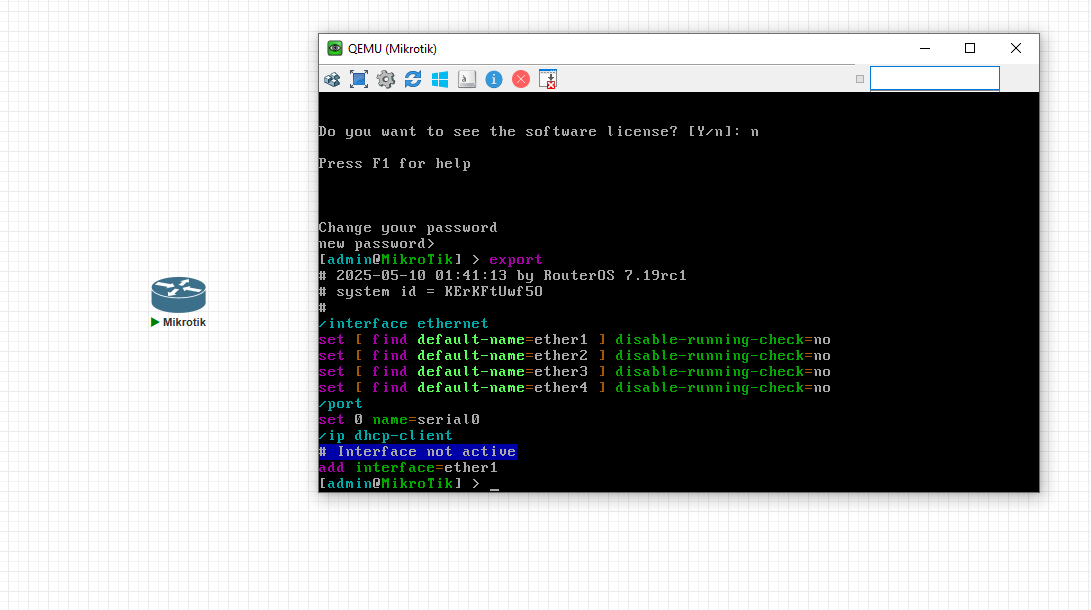Click the 'add interface=ether1' line
Screen dimensions: 1091x610
point(408,467)
